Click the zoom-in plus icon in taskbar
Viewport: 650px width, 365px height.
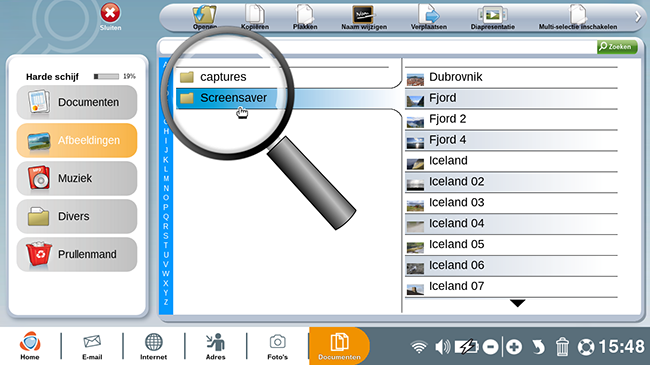pyautogui.click(x=514, y=347)
